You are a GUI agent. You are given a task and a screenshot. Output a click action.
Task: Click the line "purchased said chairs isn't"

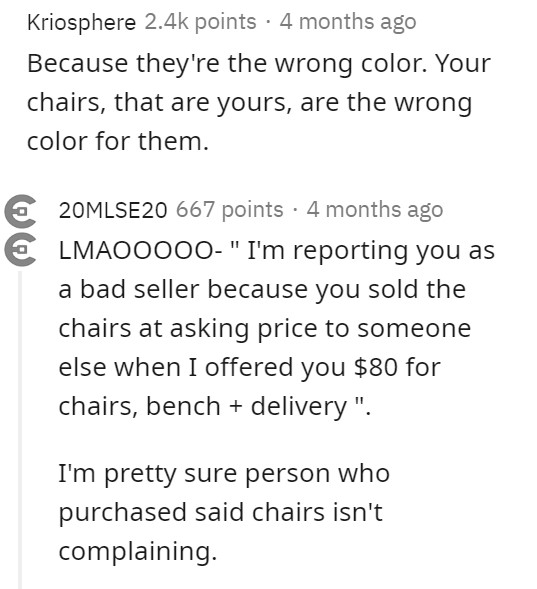(x=220, y=512)
